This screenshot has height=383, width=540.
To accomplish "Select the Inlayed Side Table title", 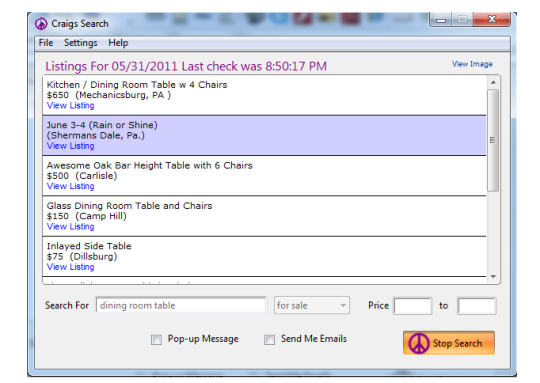I will pyautogui.click(x=89, y=246).
